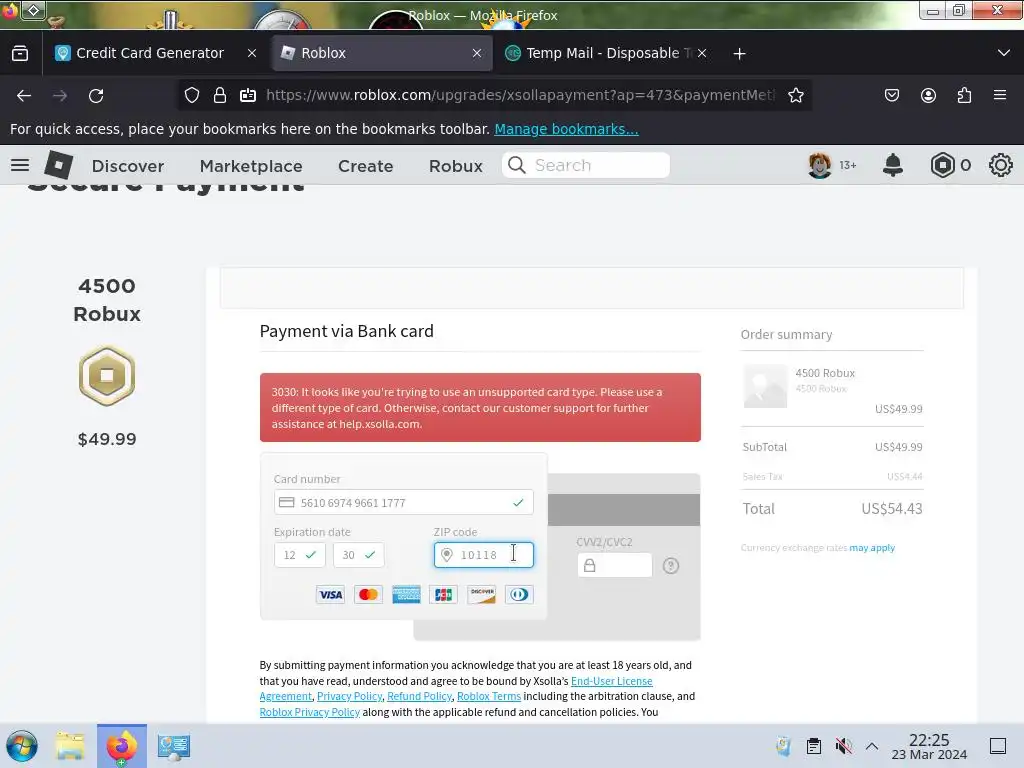This screenshot has width=1024, height=768.
Task: Show site security padlock info
Action: click(x=220, y=95)
